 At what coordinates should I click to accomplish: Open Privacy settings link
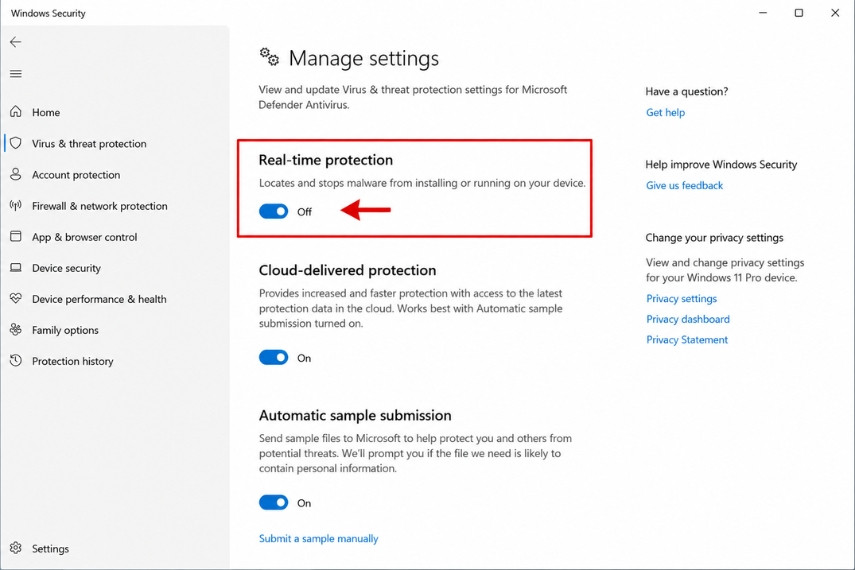pos(681,298)
